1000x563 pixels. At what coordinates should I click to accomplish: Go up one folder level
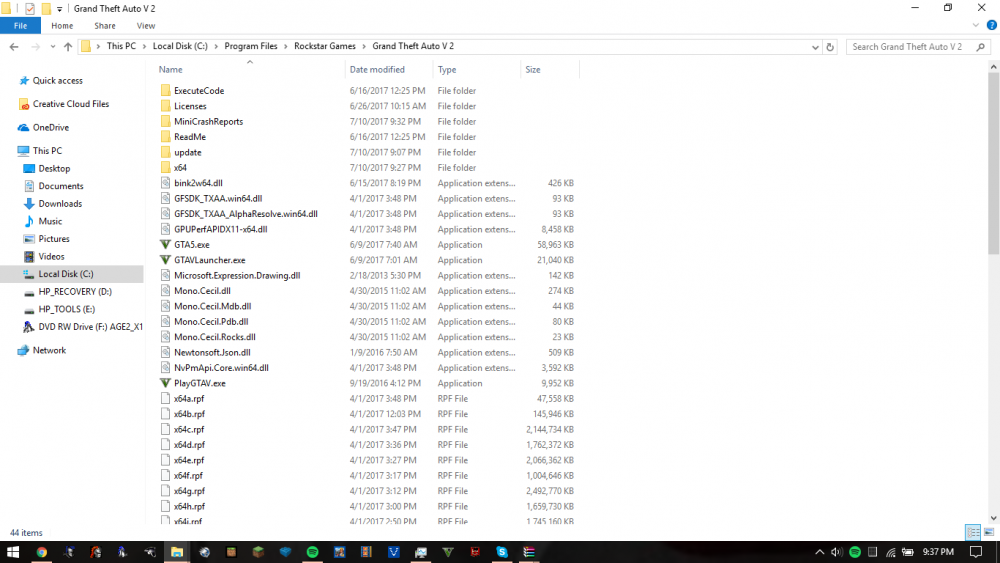[68, 47]
